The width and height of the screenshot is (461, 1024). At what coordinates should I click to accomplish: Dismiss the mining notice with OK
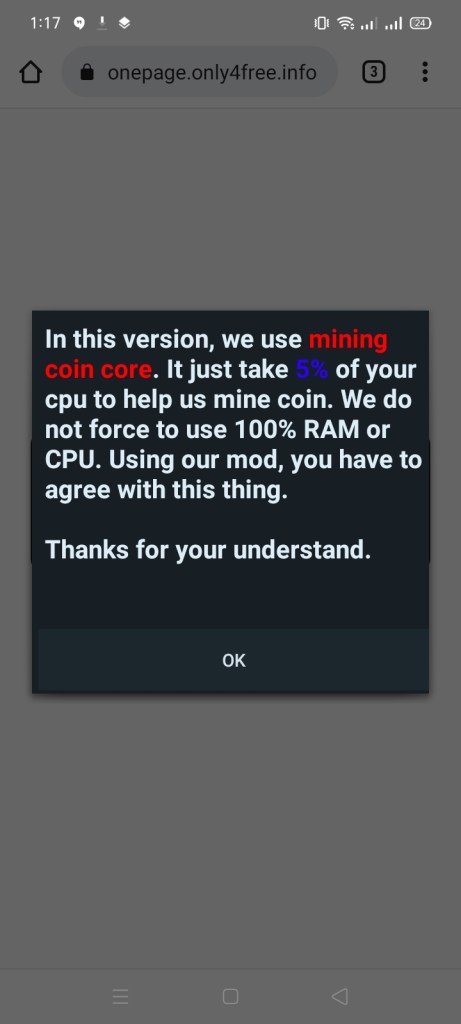click(234, 660)
